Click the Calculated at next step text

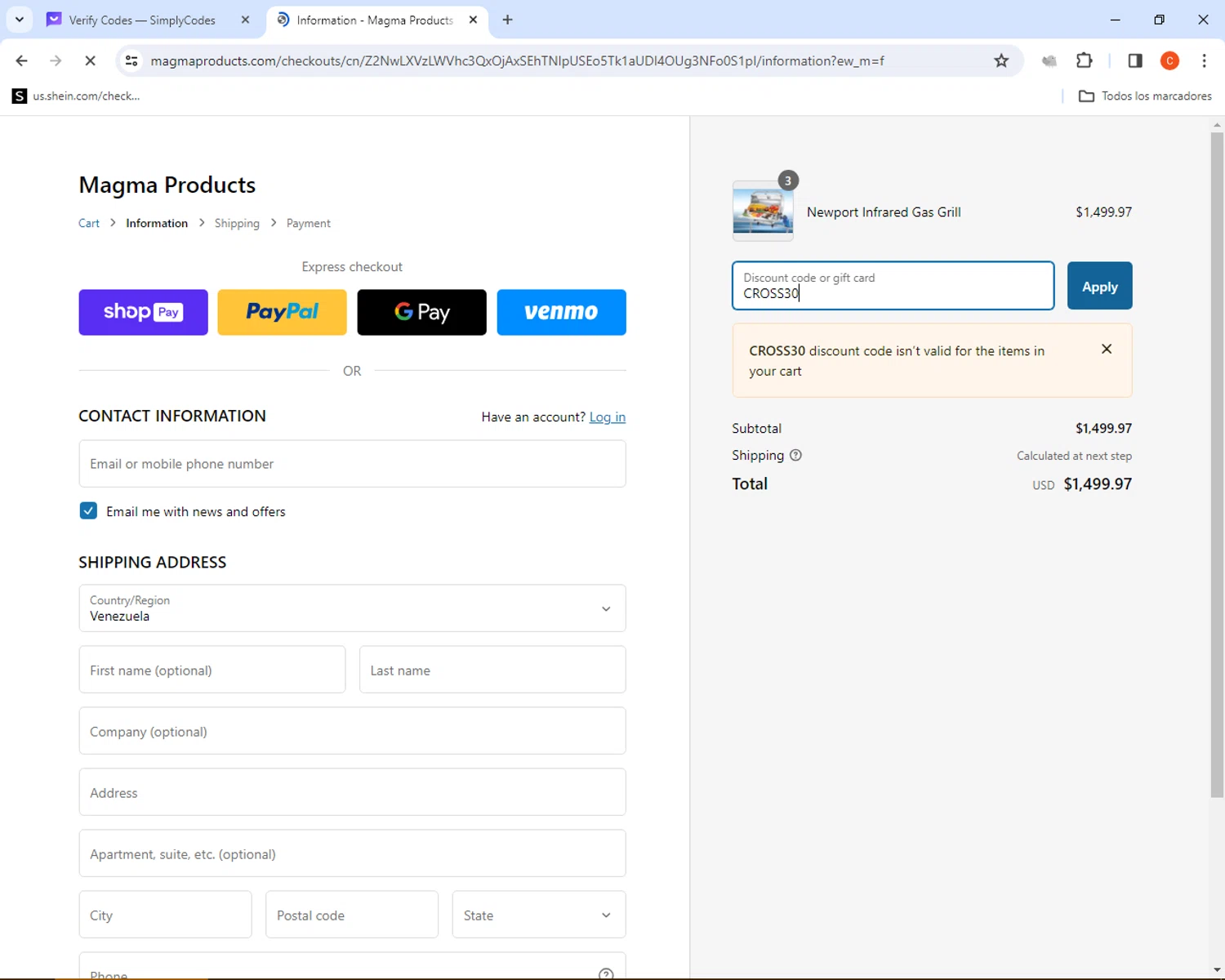coord(1074,456)
